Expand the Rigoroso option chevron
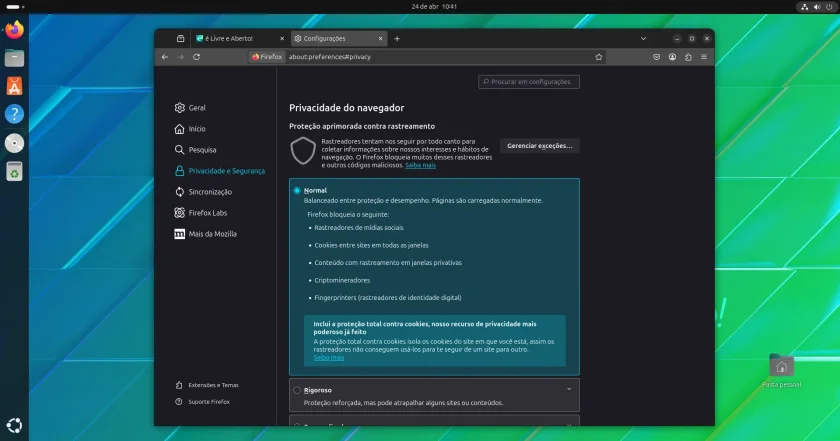840x441 pixels. point(569,390)
